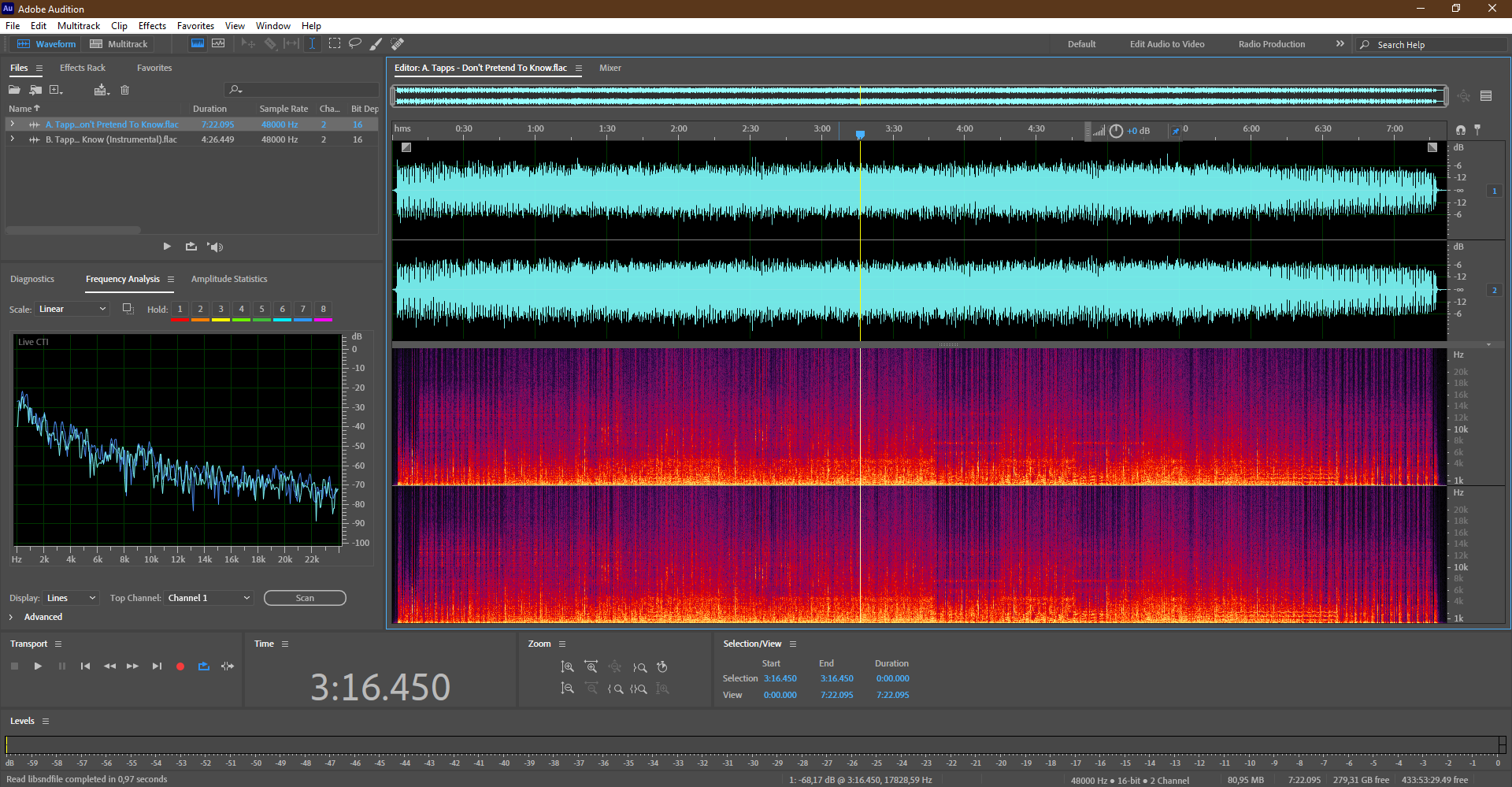Adjust the amplitude gain knob +0 dB

click(1116, 131)
